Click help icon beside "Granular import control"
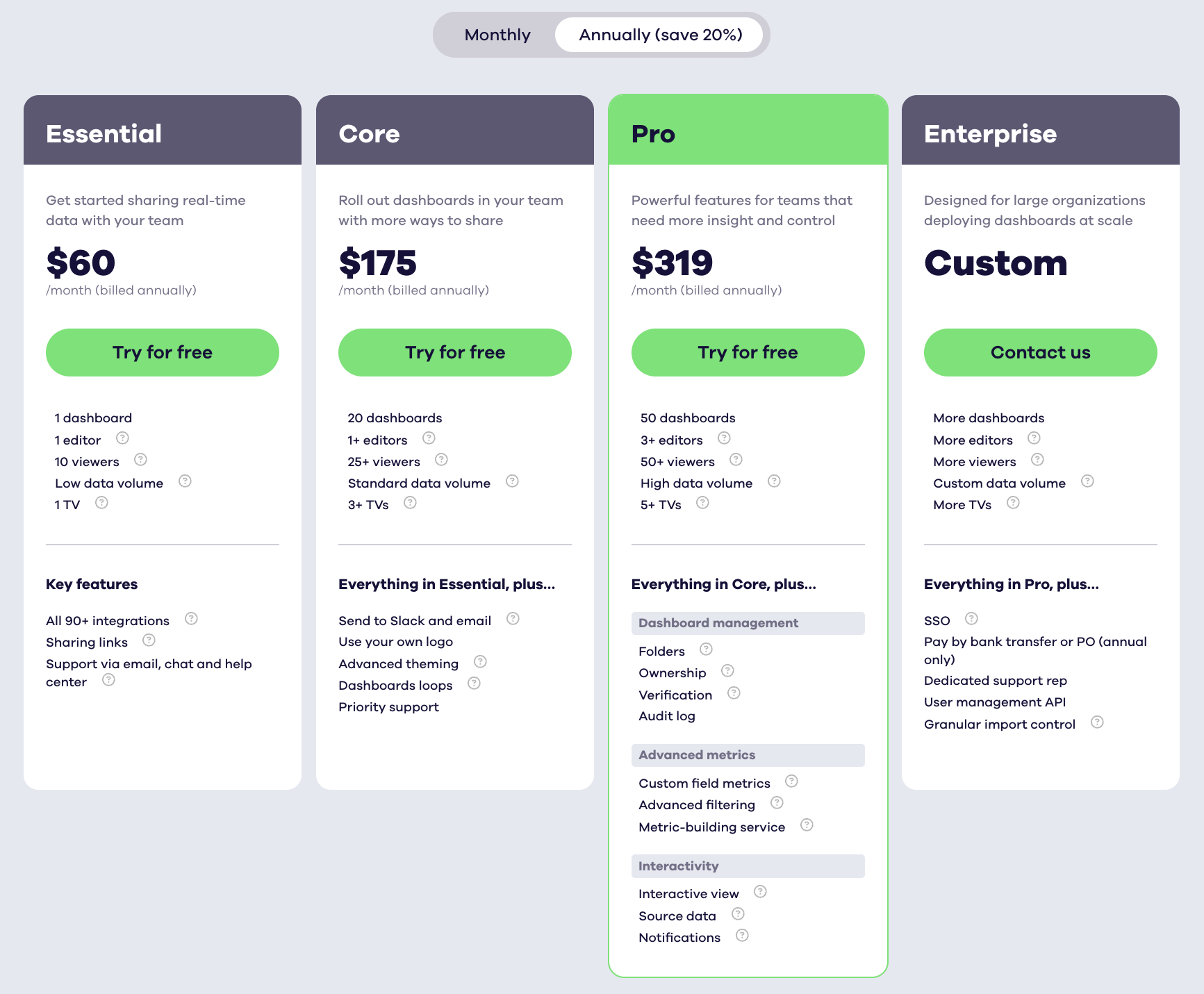This screenshot has height=994, width=1204. click(1097, 722)
